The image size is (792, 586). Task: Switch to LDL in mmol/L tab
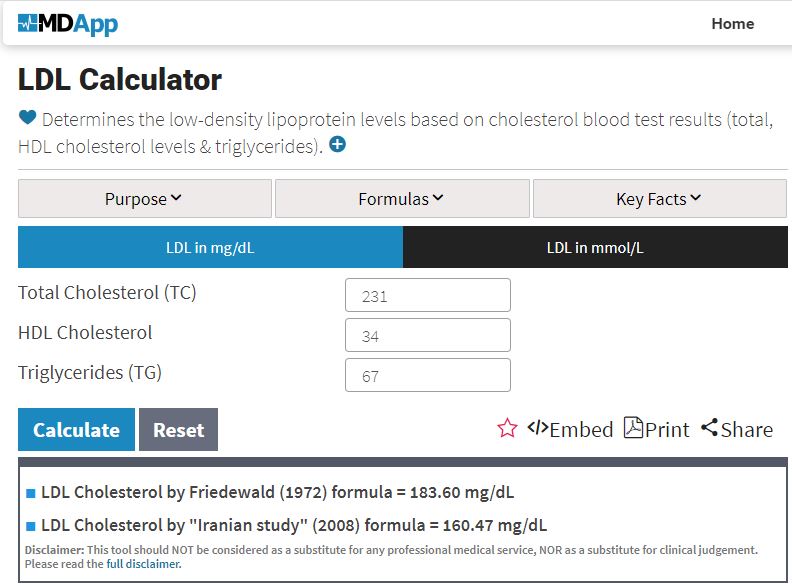click(595, 248)
